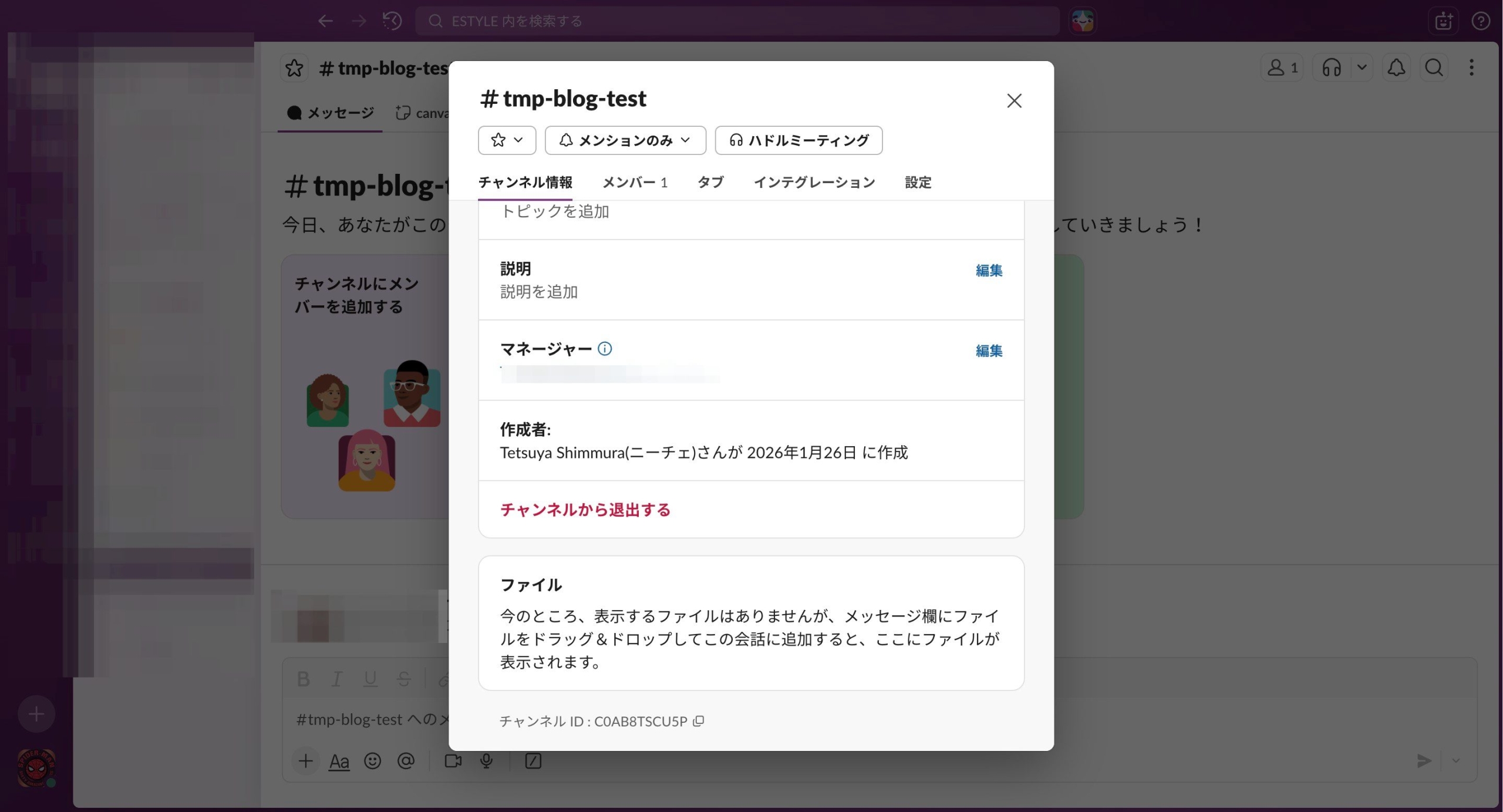Click the bell notification icon in header

(x=1396, y=68)
